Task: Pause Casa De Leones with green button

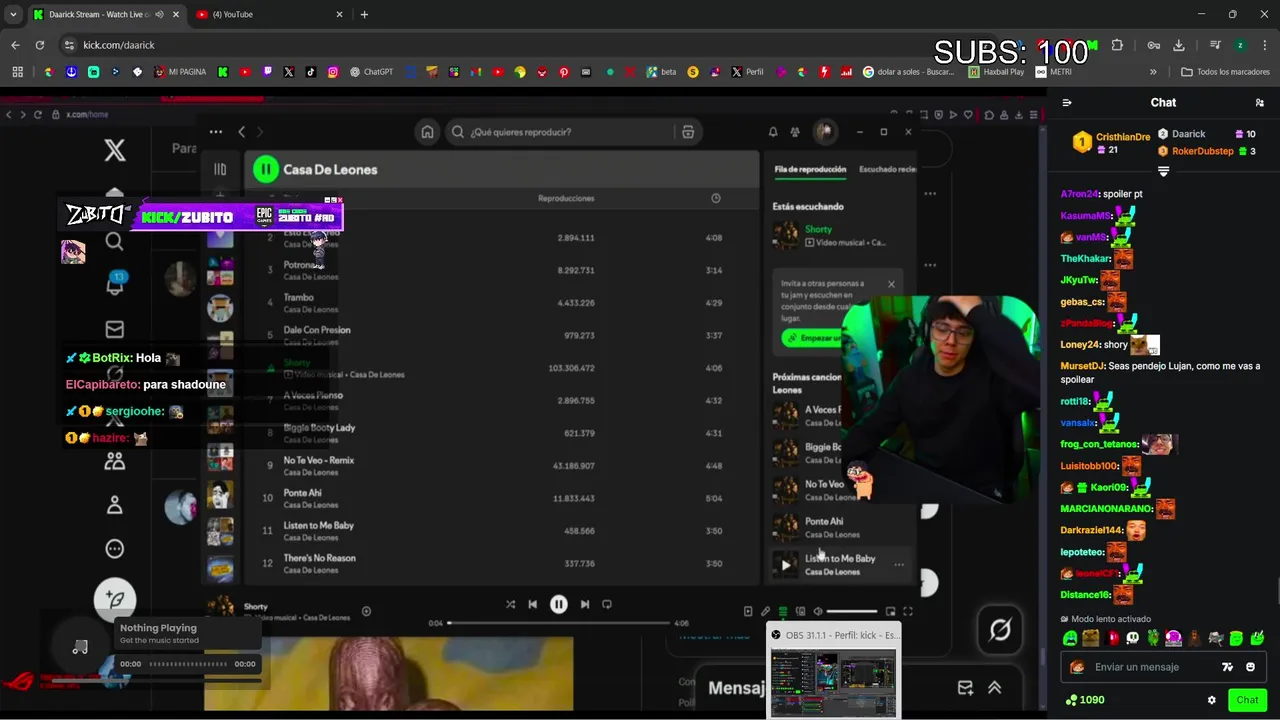Action: [265, 169]
